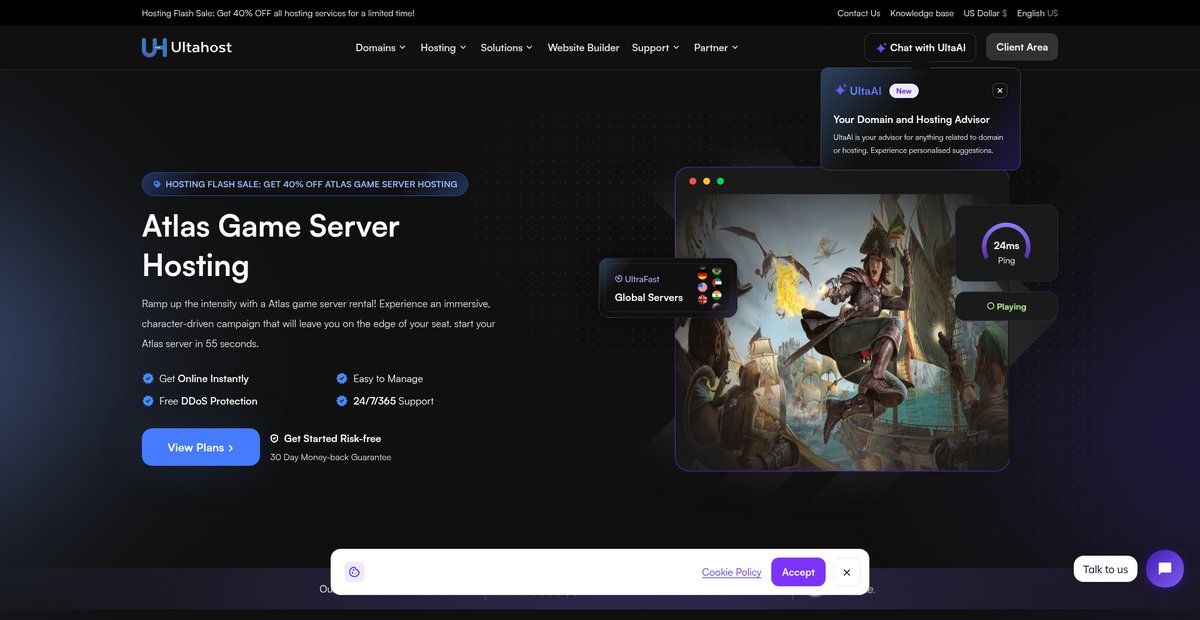This screenshot has height=620, width=1200.
Task: Open the Cookie Policy link
Action: (731, 572)
